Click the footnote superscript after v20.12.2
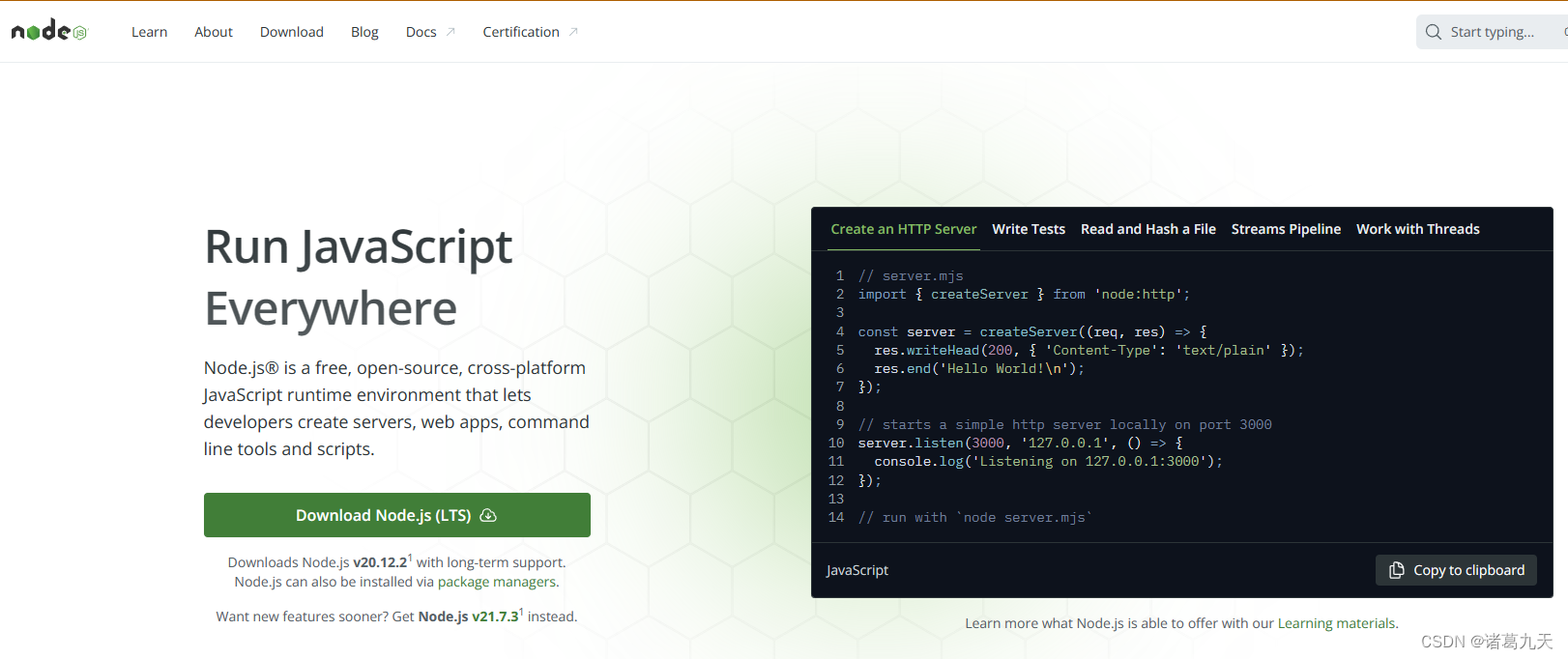Image resolution: width=1568 pixels, height=659 pixels. click(410, 558)
